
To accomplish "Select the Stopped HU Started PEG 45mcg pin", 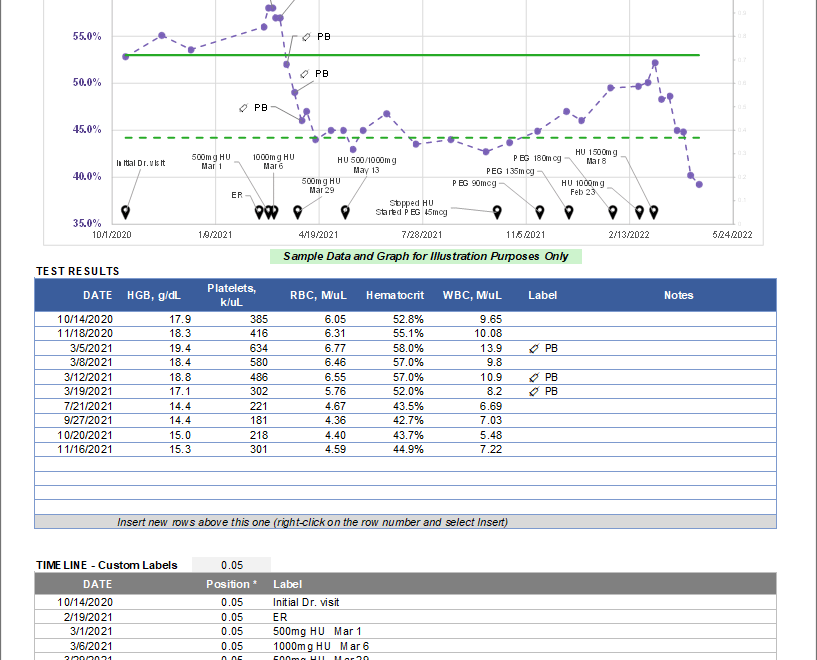I will (x=497, y=211).
